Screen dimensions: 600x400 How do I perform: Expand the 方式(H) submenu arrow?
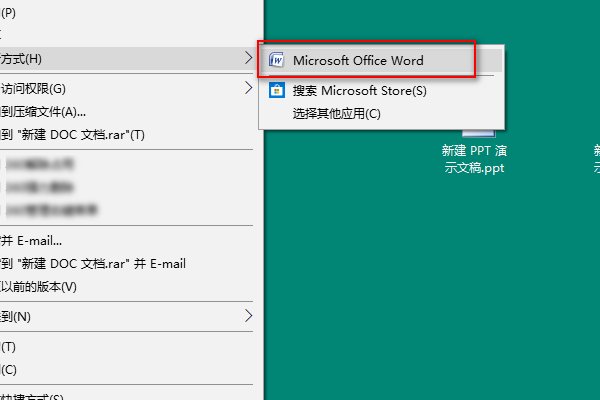click(249, 60)
